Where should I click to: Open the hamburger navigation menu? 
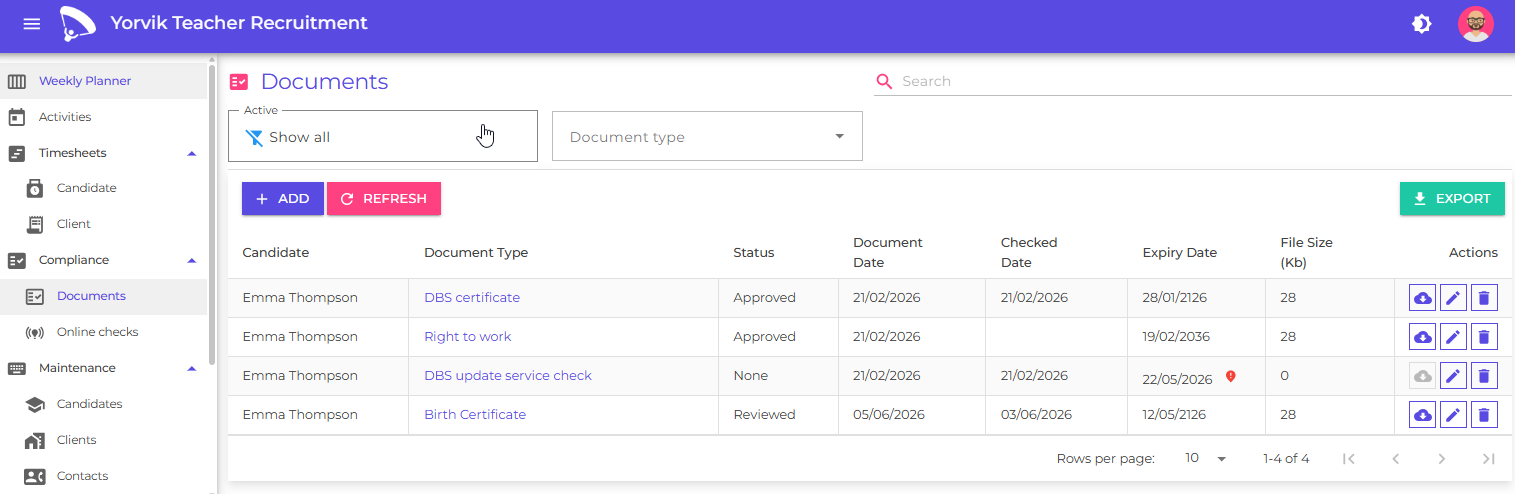pyautogui.click(x=32, y=23)
